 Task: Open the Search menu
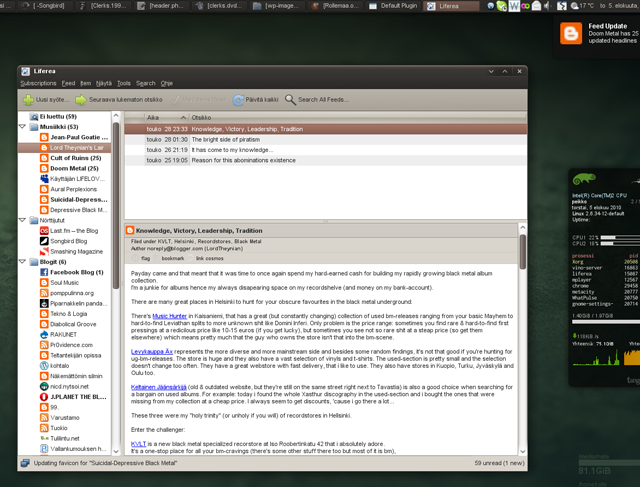(146, 83)
